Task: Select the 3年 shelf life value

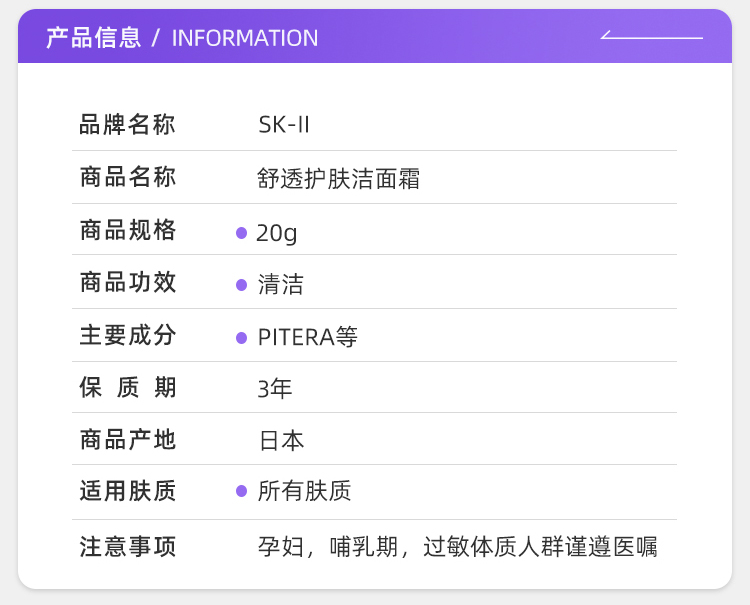Action: point(275,389)
